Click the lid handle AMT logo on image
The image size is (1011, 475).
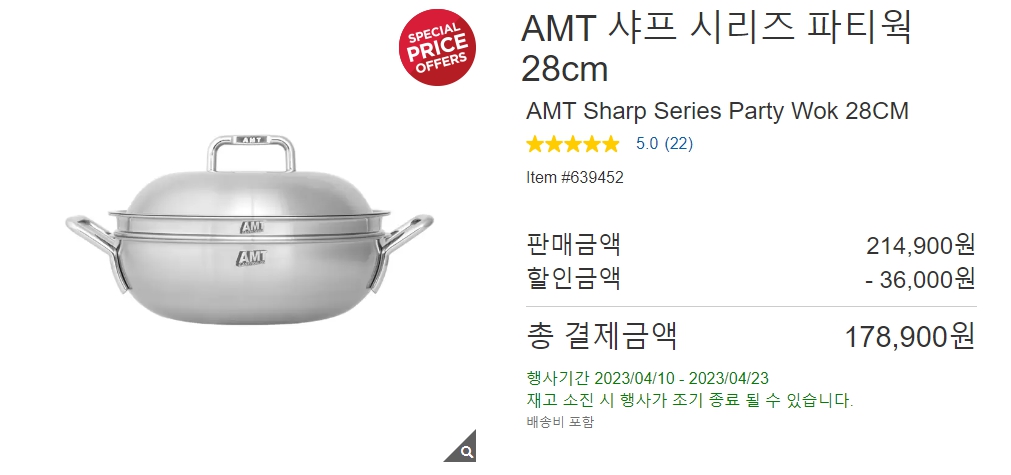point(251,139)
